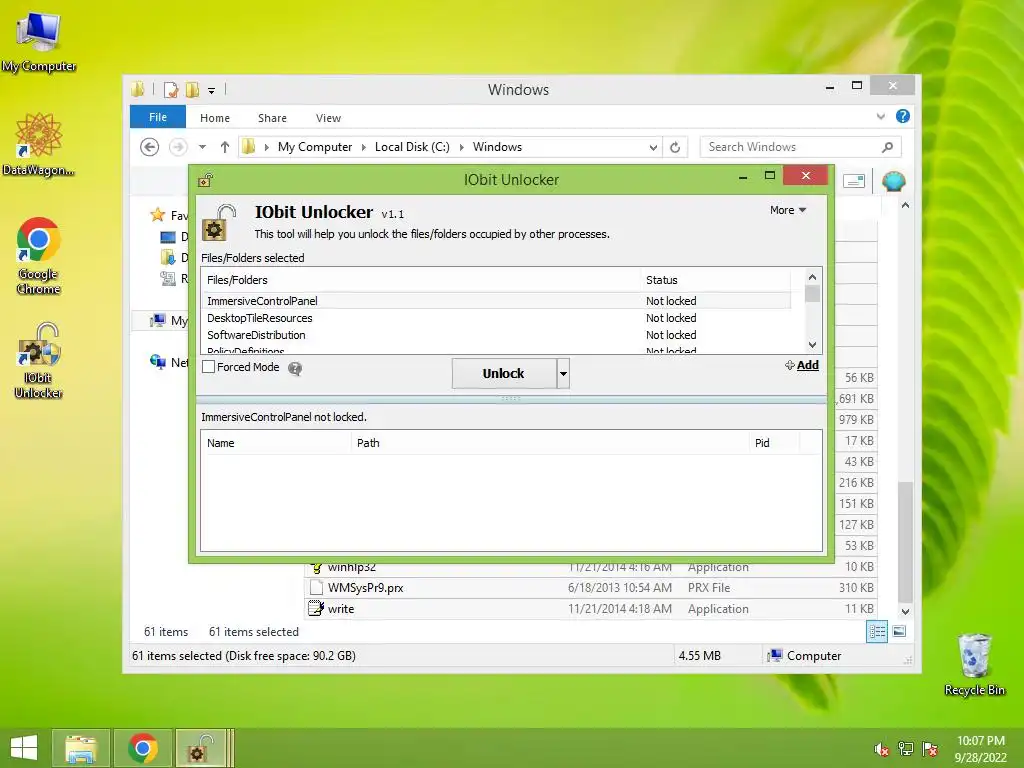Open the Home ribbon tab

pyautogui.click(x=215, y=118)
